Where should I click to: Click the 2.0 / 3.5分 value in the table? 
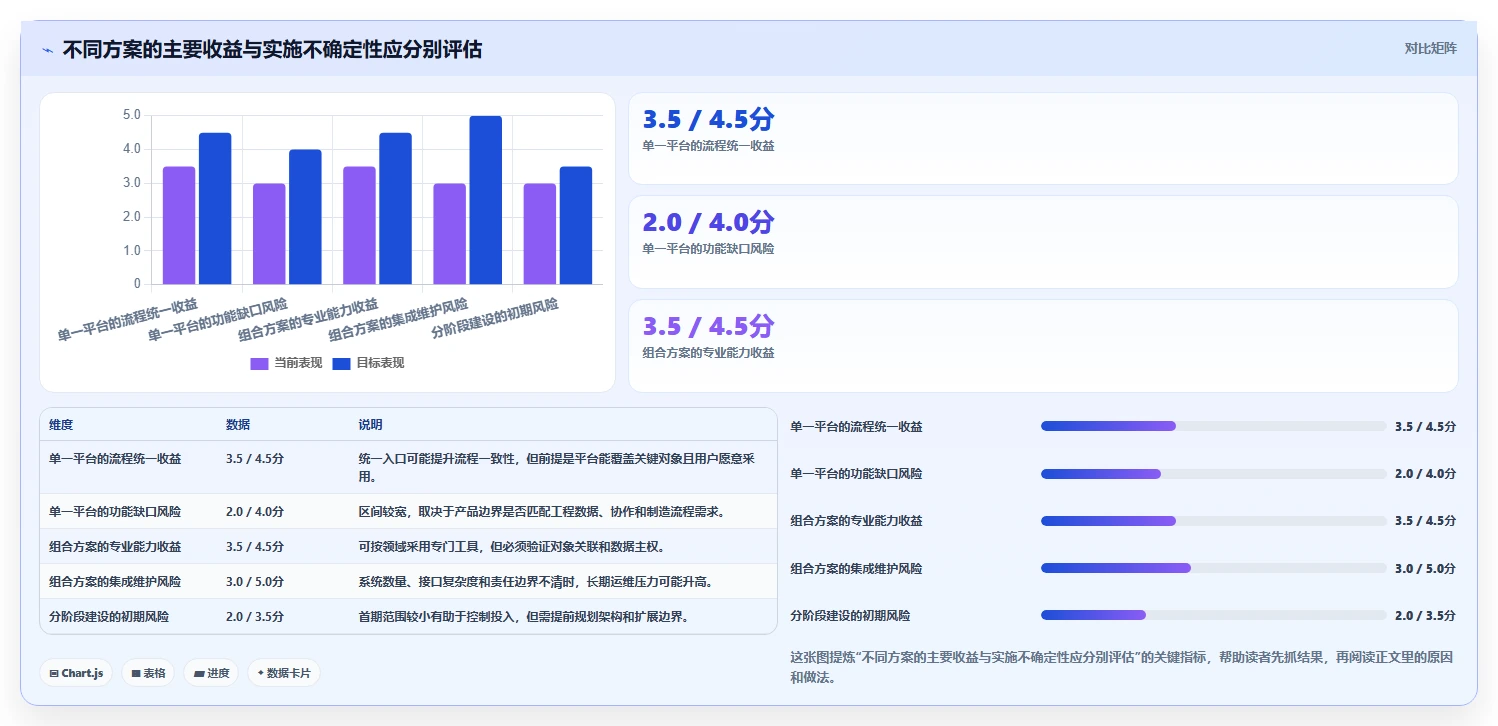pos(255,616)
